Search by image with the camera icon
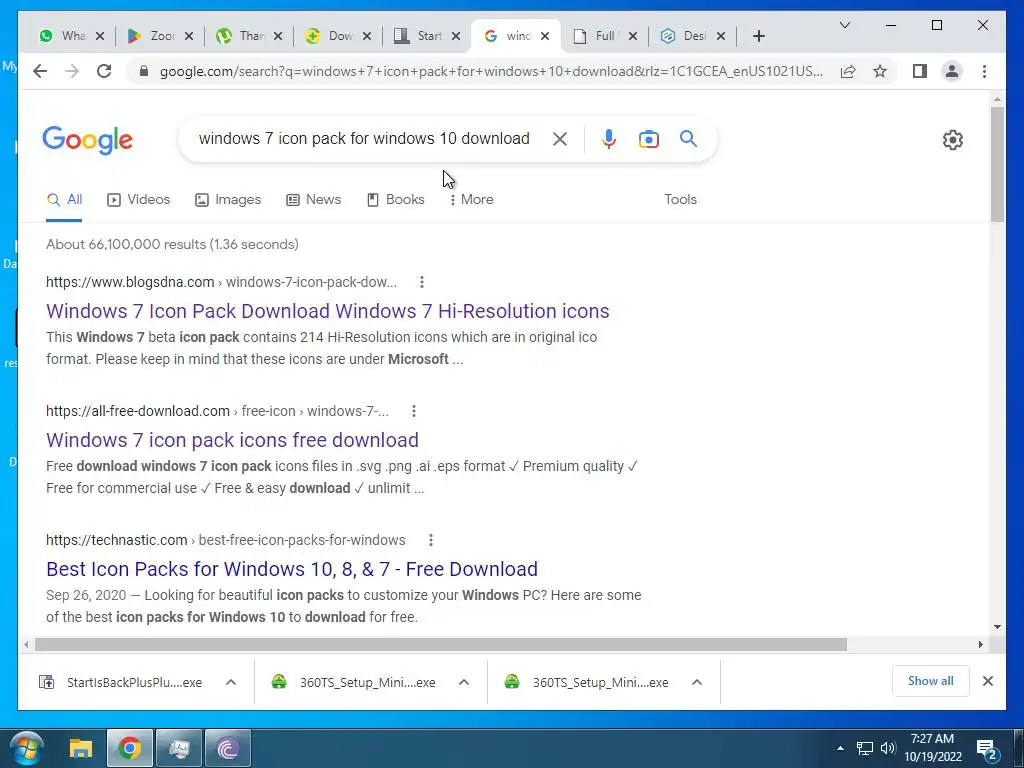 point(648,139)
